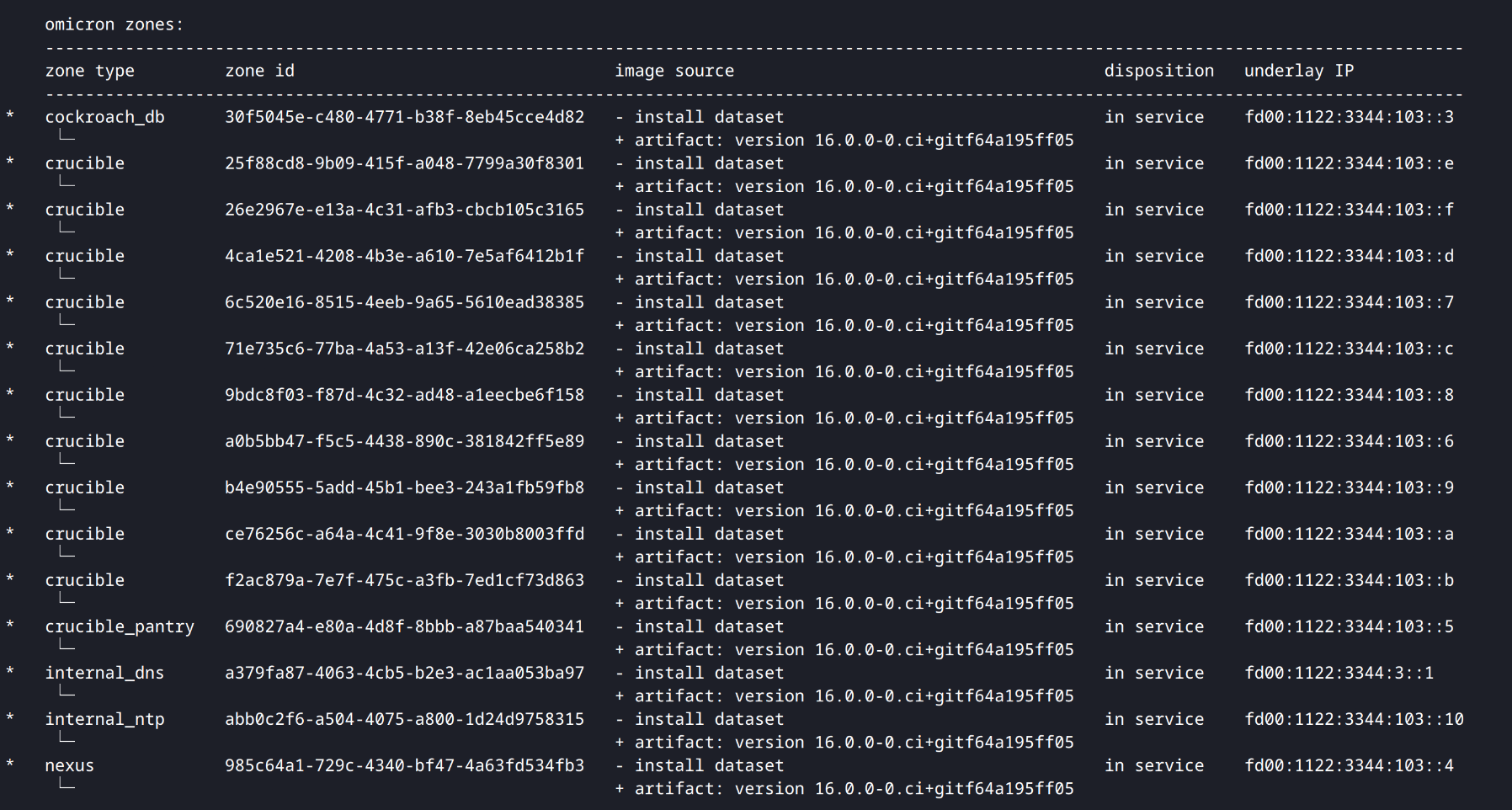Click asterisk marker beside cockroach_db row
Screen dimensions: 1512x810
pos(10,115)
